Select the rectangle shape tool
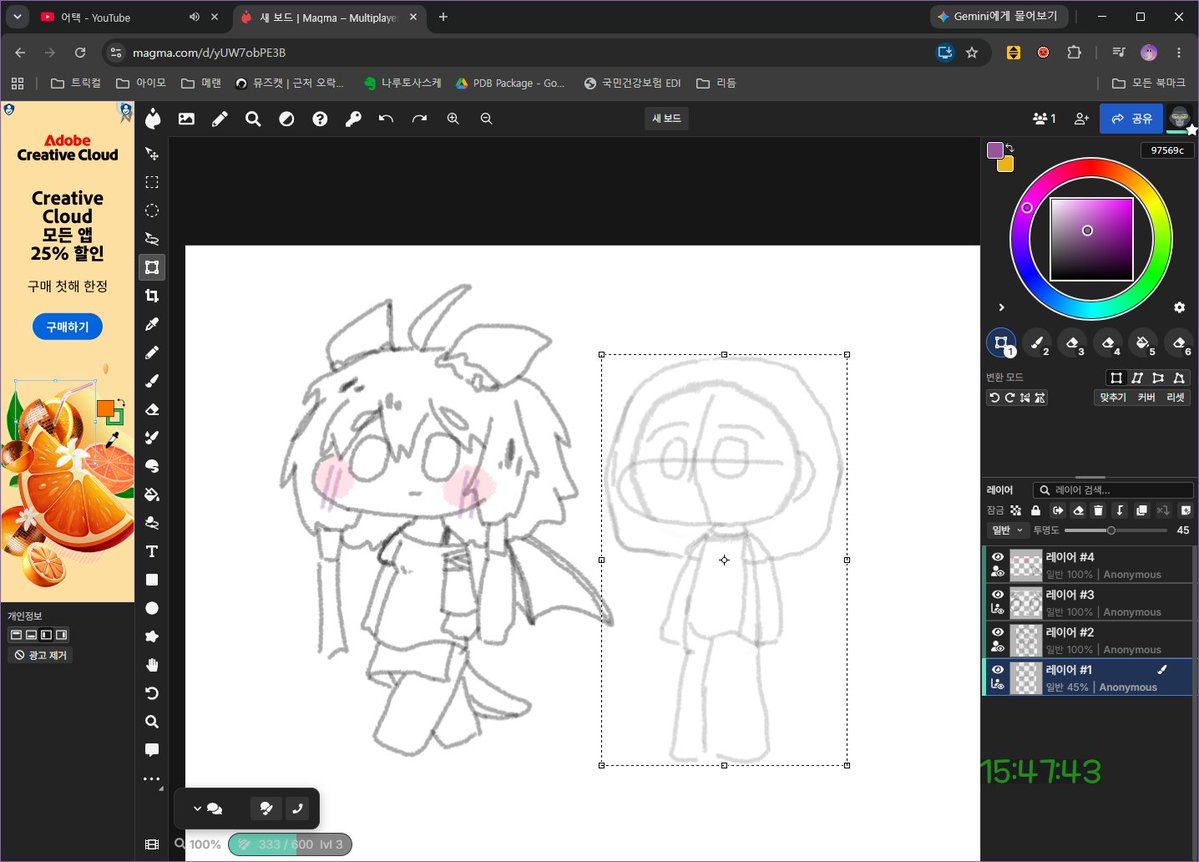The height and width of the screenshot is (862, 1199). click(x=152, y=580)
